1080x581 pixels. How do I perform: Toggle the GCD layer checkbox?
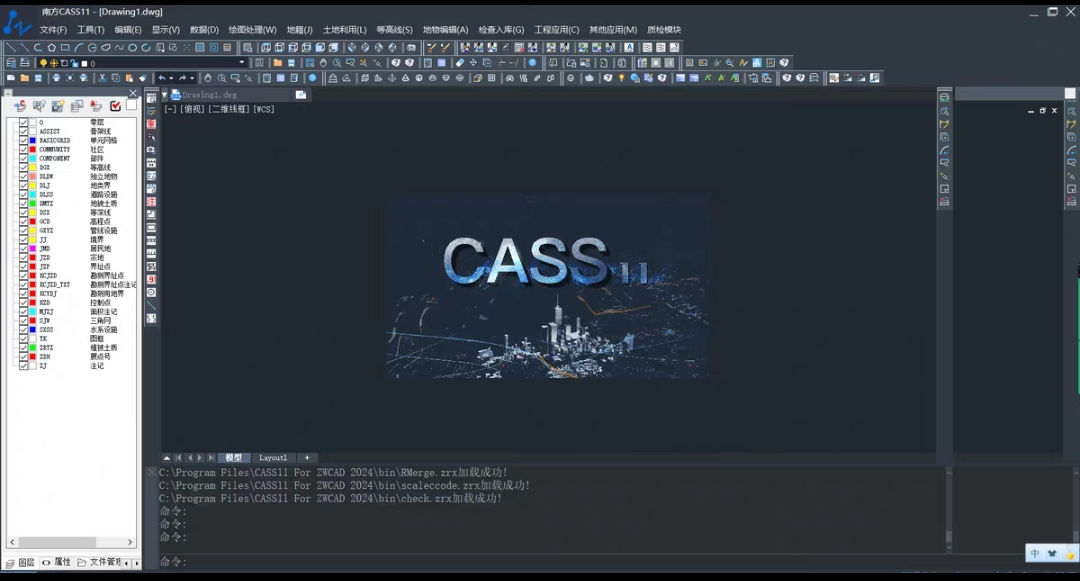click(23, 221)
